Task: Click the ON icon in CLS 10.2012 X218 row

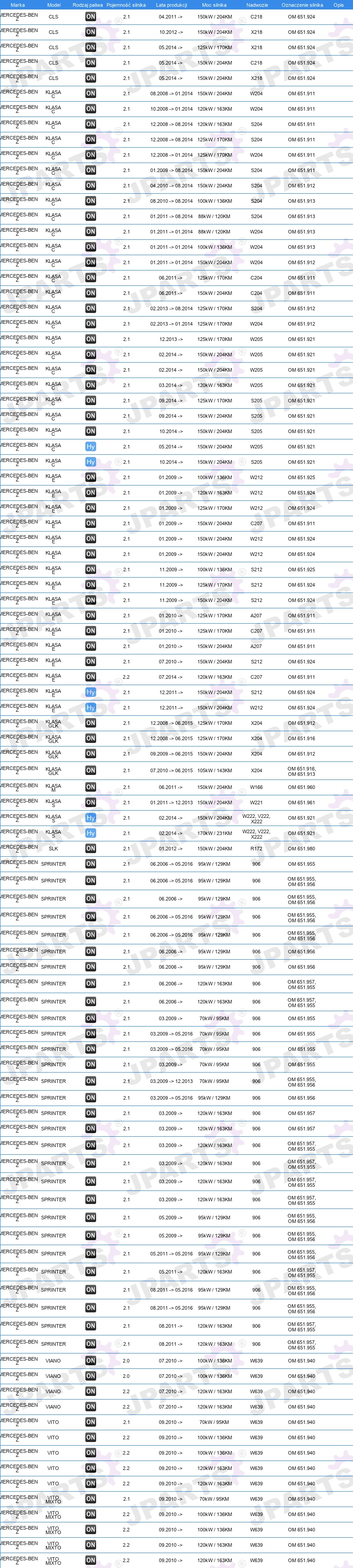Action: pos(91,32)
